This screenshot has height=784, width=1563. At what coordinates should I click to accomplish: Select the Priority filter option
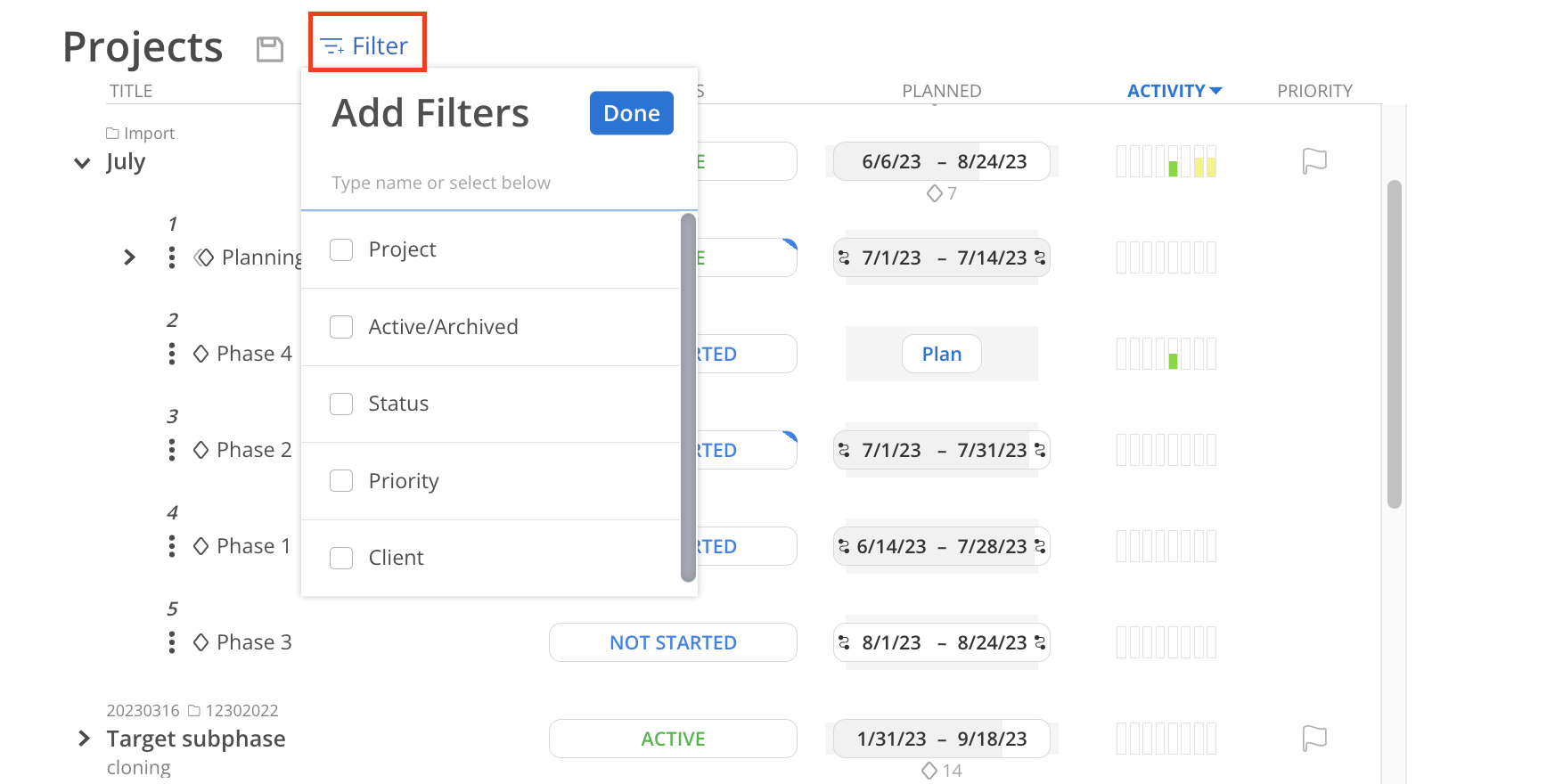coord(341,481)
